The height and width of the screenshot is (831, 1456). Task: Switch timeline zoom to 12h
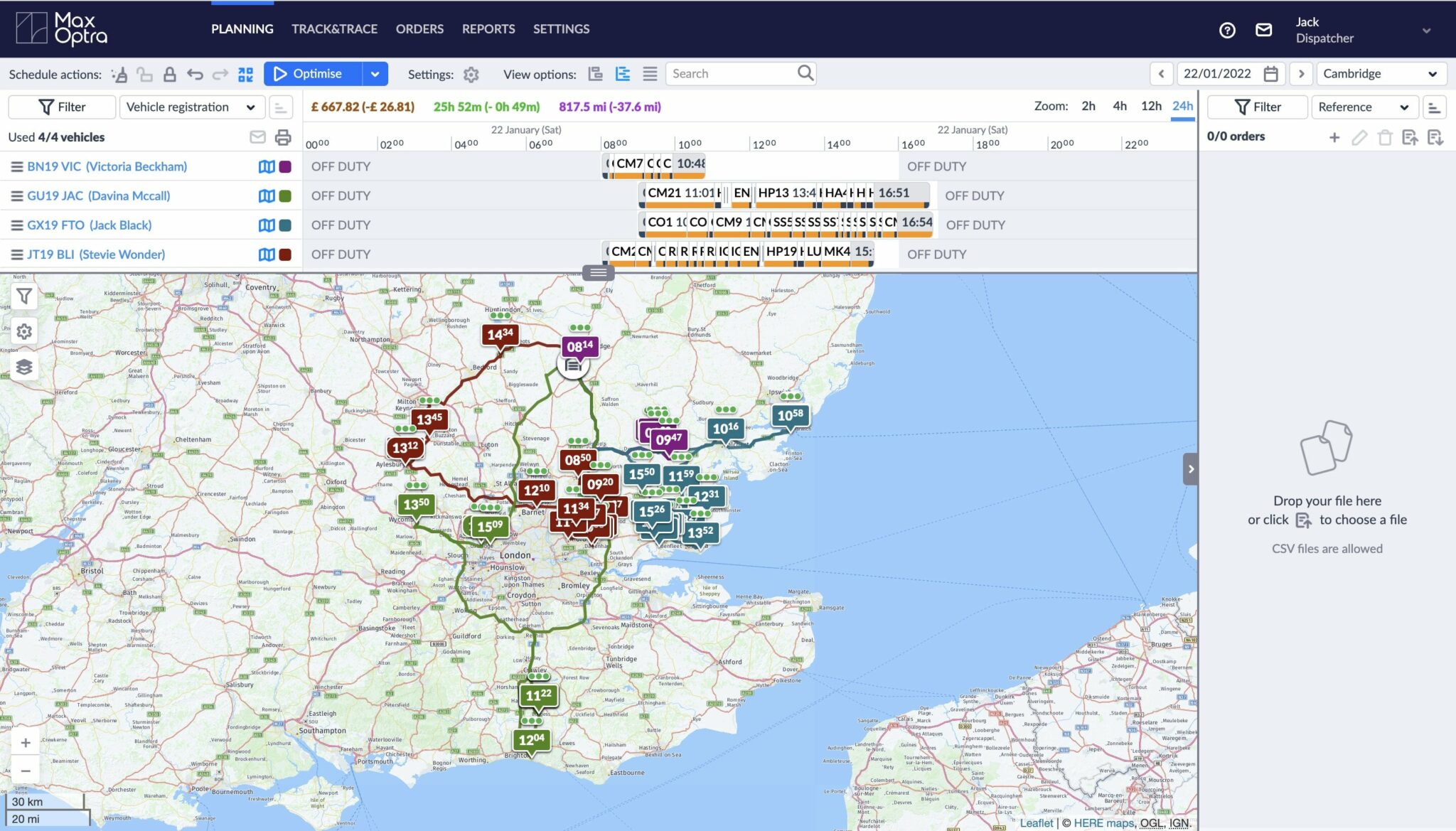pyautogui.click(x=1150, y=106)
